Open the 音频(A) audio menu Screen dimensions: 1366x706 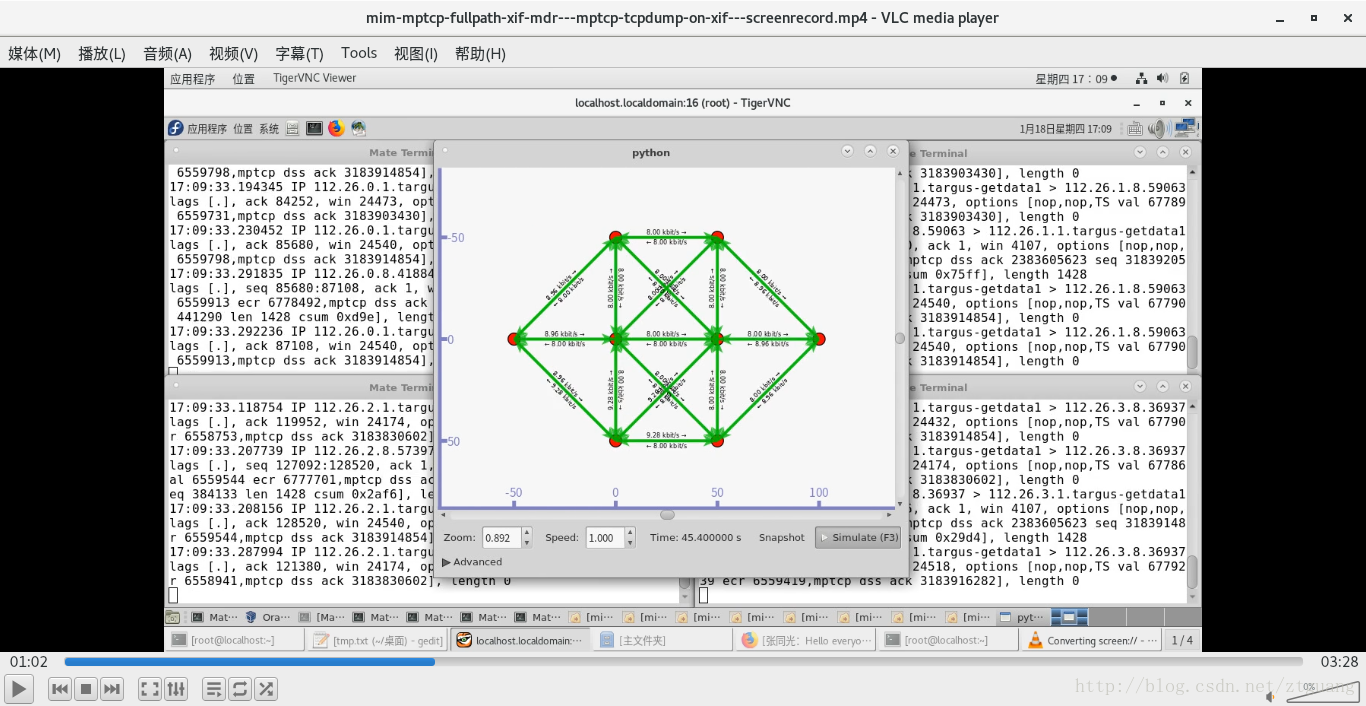167,54
